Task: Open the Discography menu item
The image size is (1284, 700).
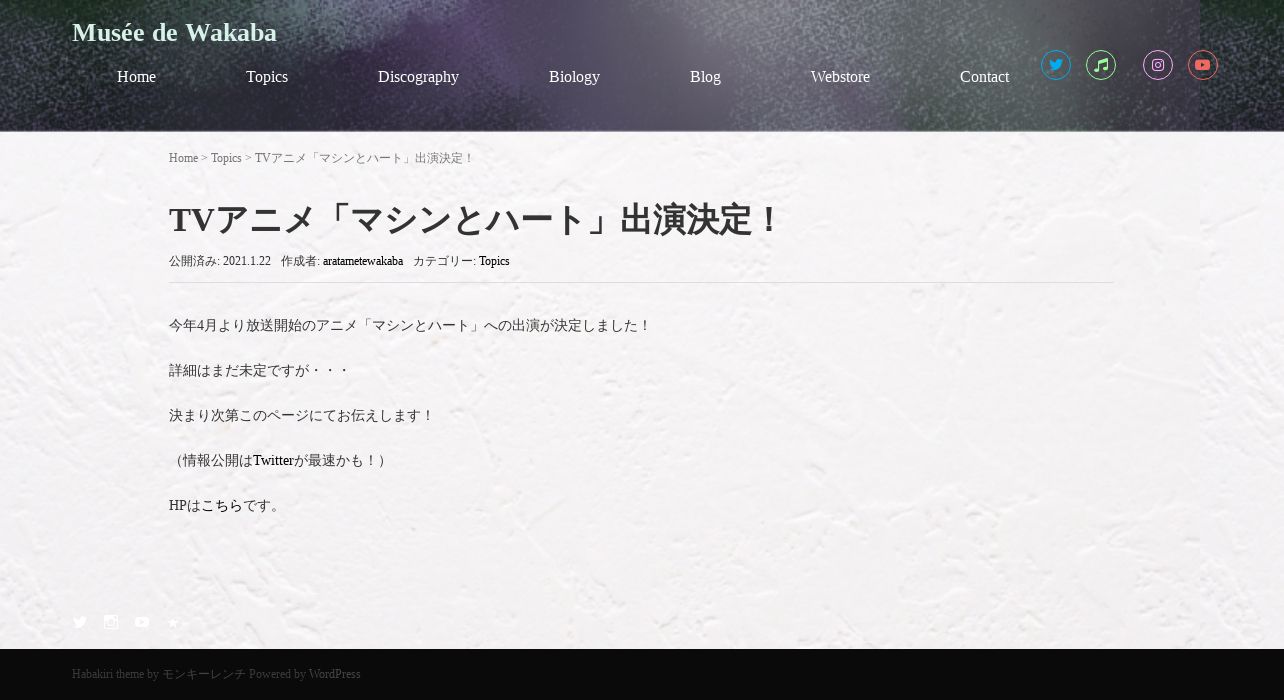Action: click(418, 77)
